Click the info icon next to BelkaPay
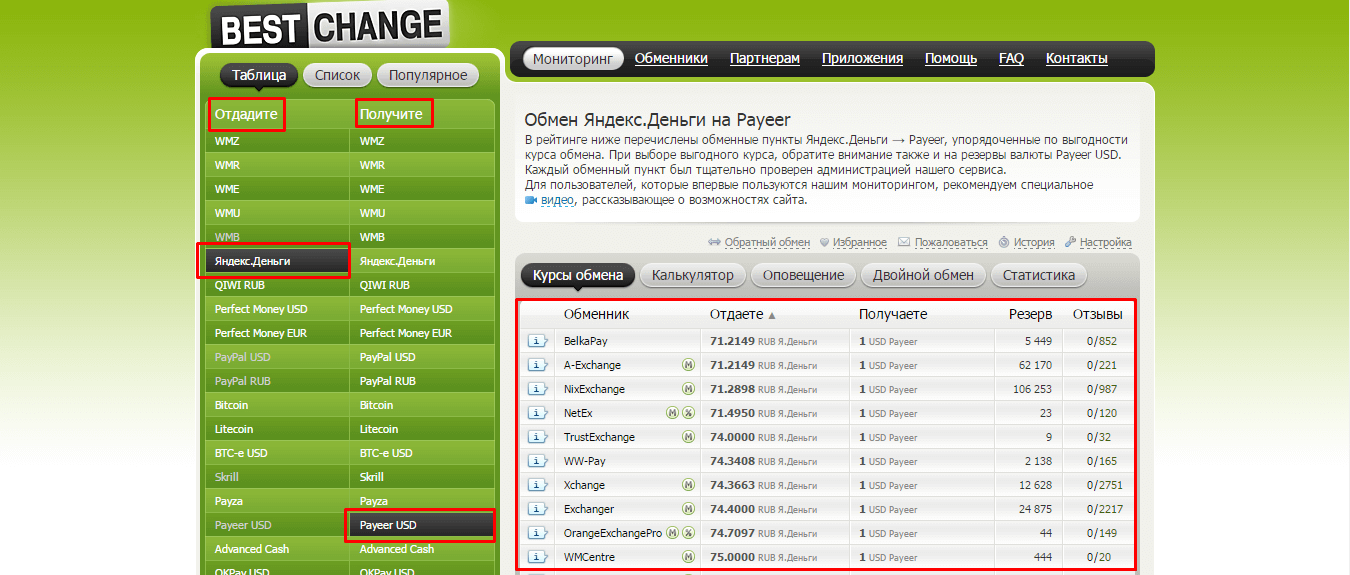The image size is (1350, 575). (x=538, y=341)
